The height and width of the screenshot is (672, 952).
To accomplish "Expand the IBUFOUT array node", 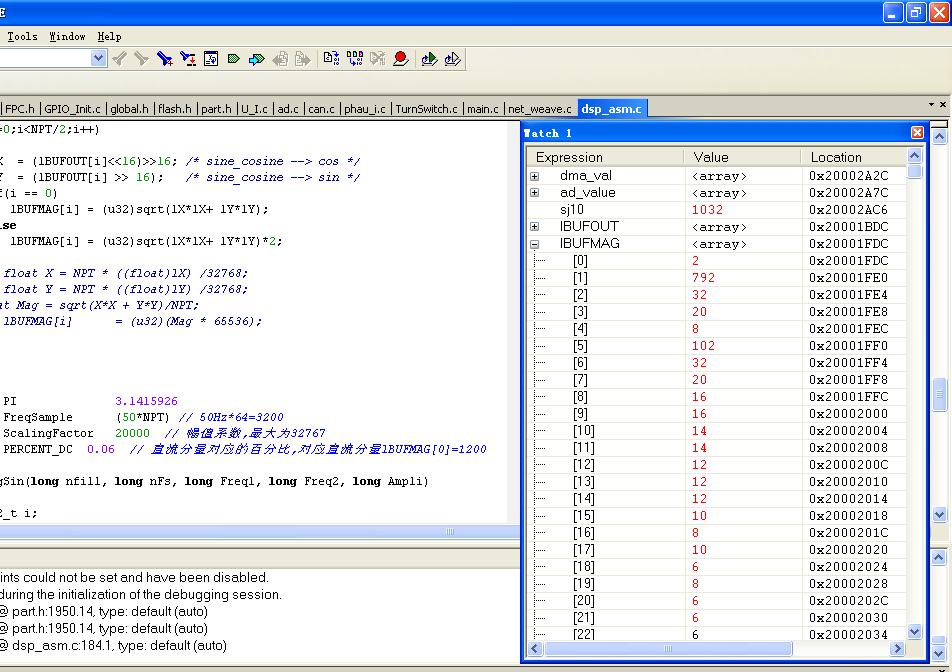I will coord(534,226).
